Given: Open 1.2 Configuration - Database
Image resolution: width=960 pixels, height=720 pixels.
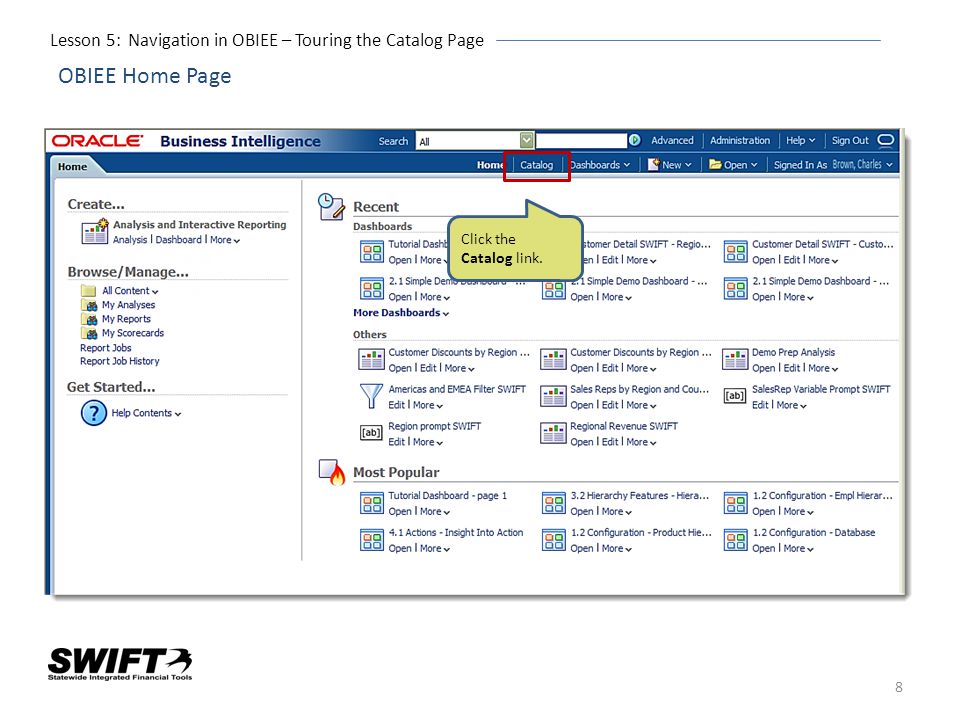Looking at the screenshot, I should [x=763, y=549].
